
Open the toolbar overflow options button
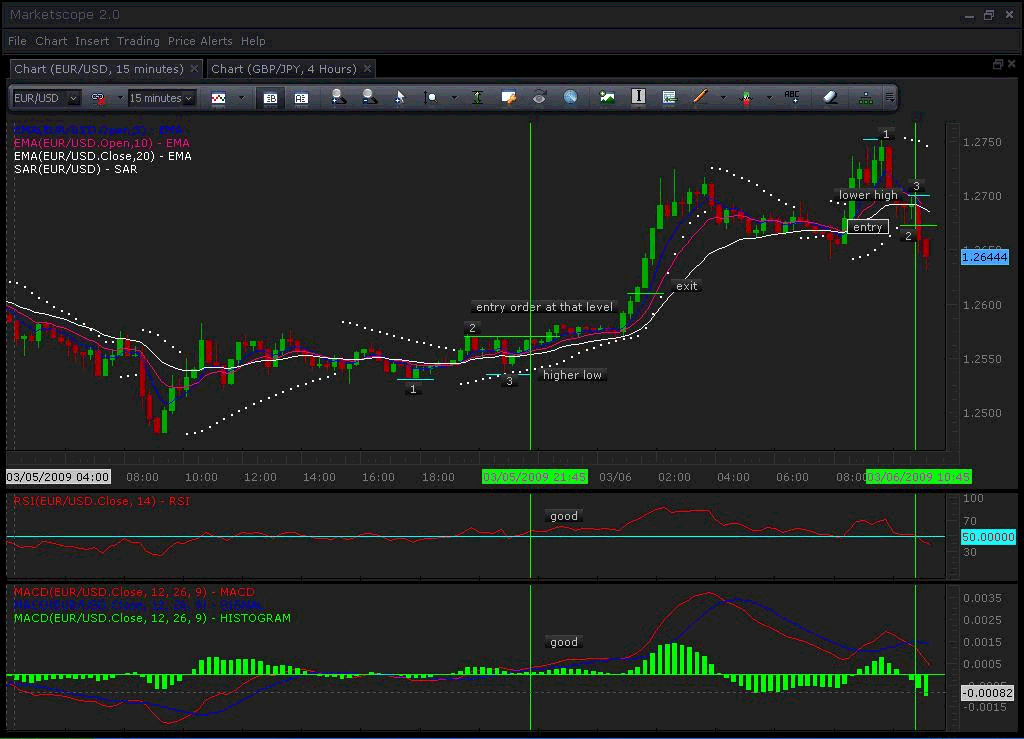coord(889,97)
